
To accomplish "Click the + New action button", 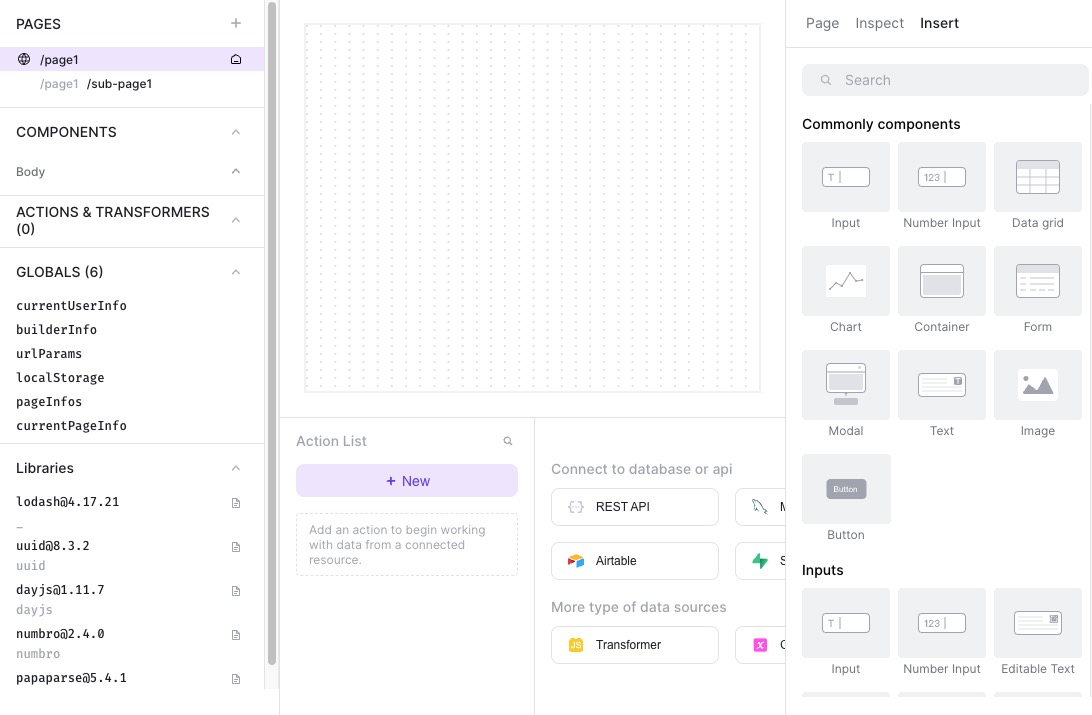I will tap(407, 480).
